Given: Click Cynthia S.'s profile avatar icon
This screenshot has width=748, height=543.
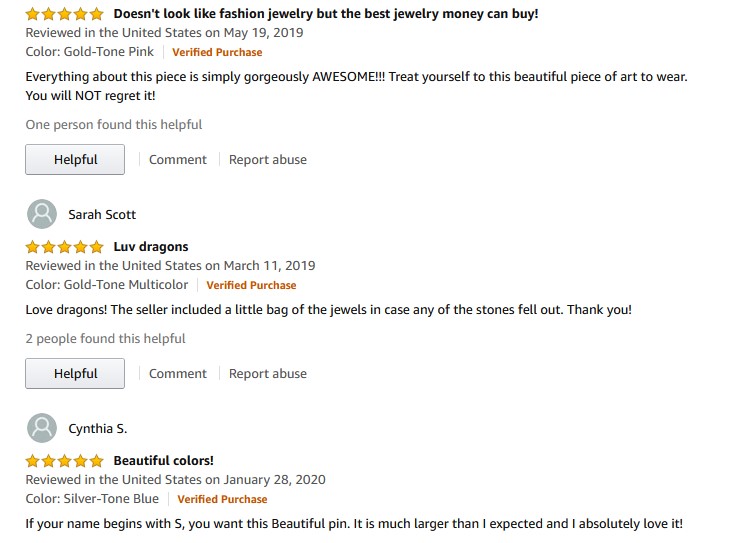Looking at the screenshot, I should click(42, 428).
